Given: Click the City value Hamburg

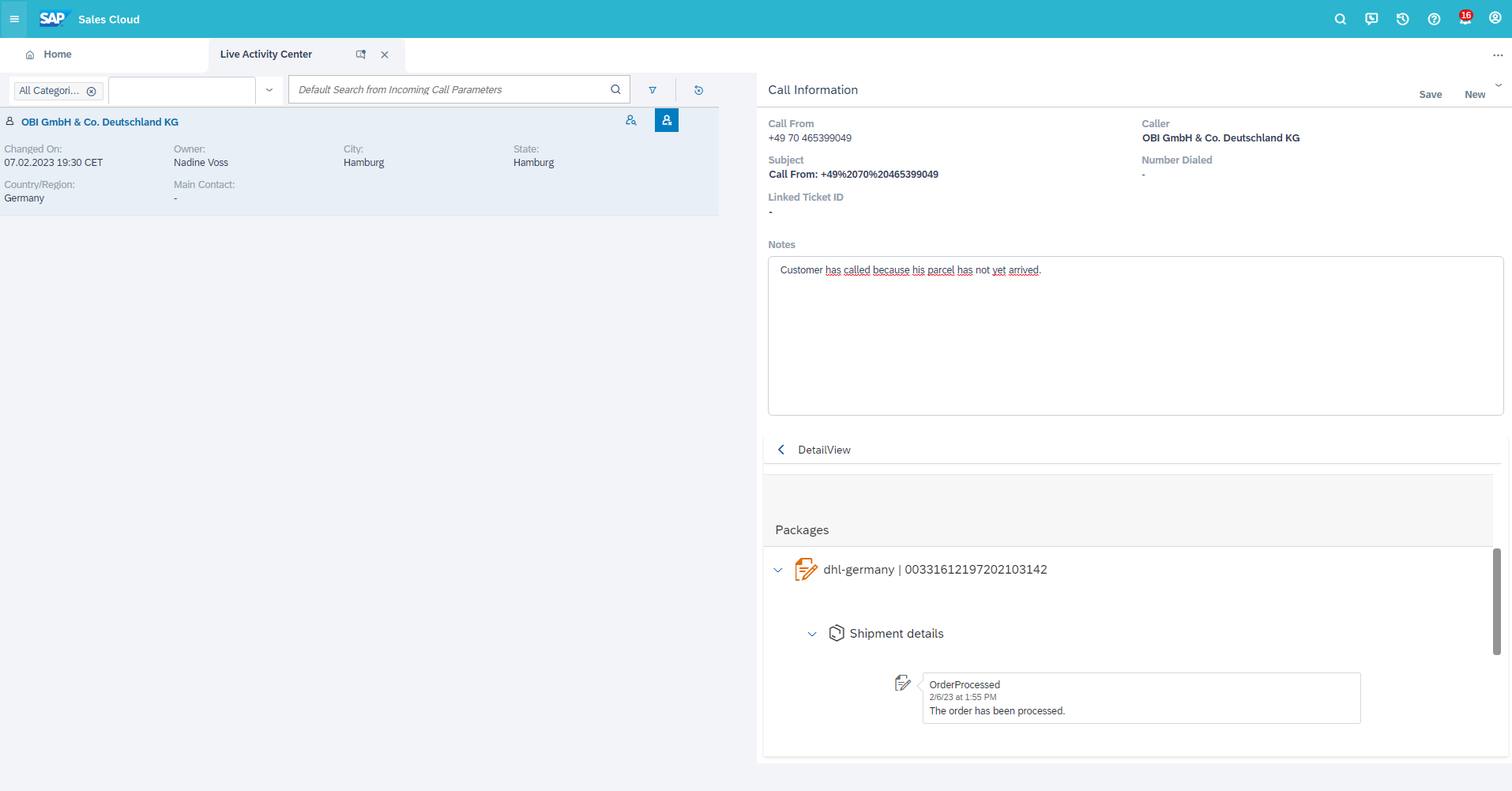Looking at the screenshot, I should tap(363, 163).
